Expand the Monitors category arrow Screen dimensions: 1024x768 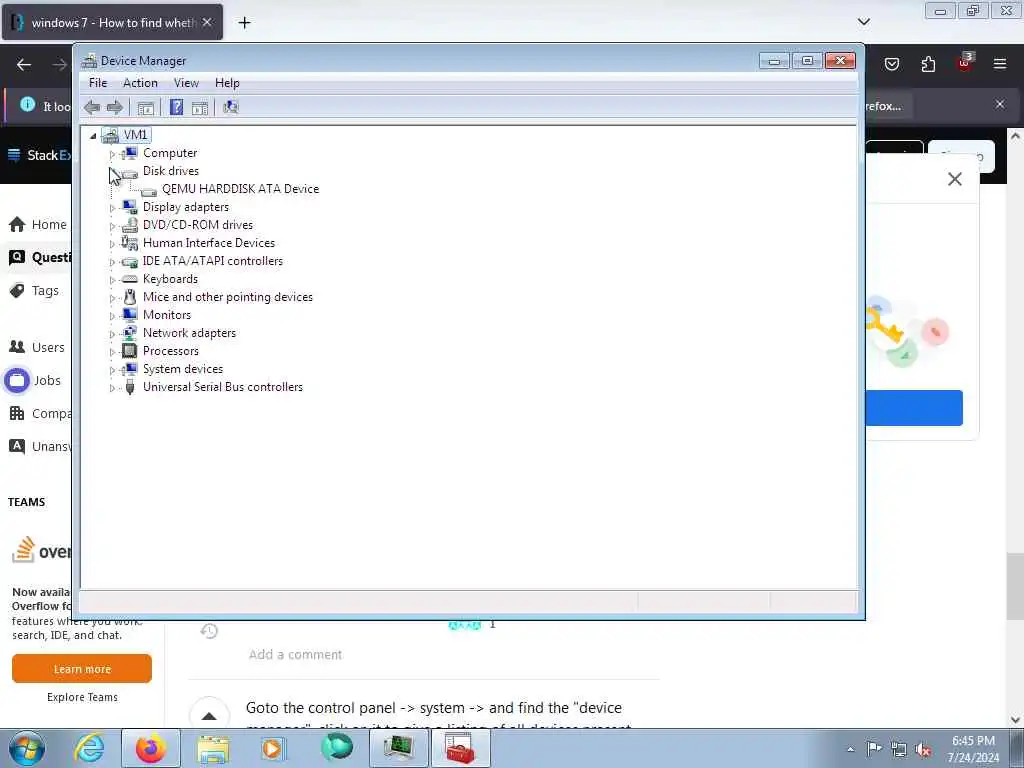(x=112, y=316)
